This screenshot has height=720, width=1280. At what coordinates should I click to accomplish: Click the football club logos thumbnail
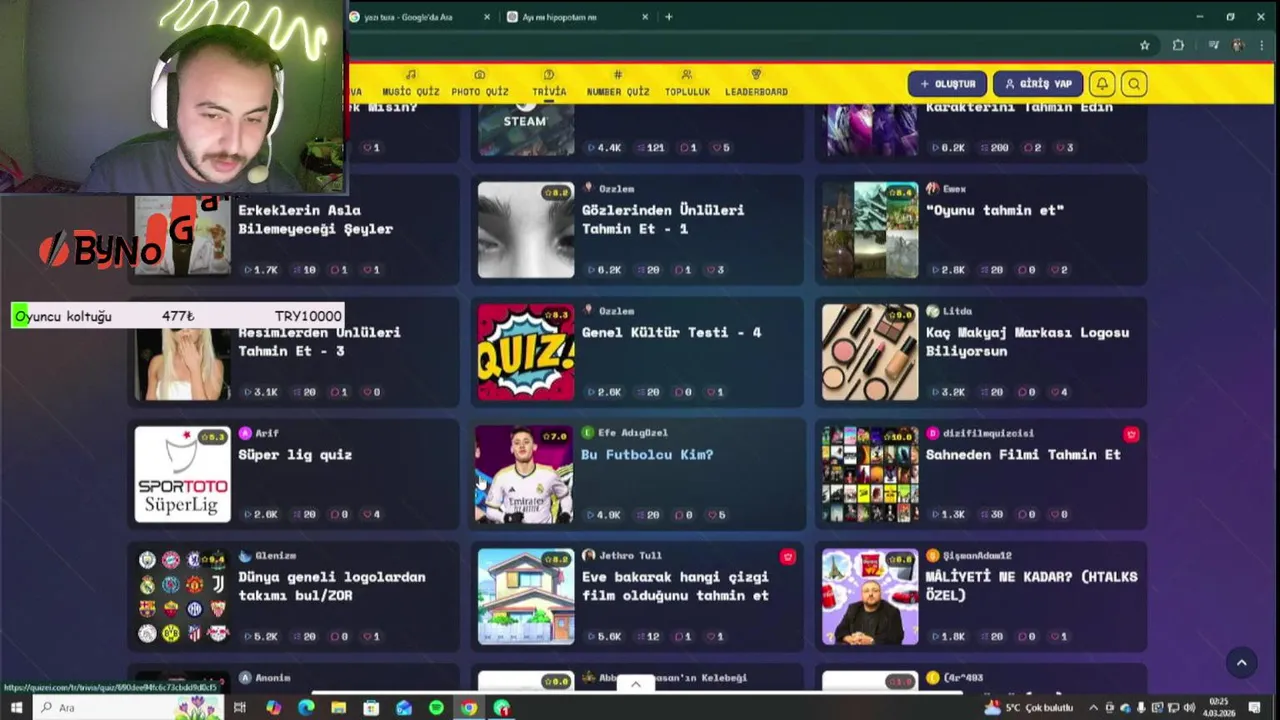click(x=182, y=596)
